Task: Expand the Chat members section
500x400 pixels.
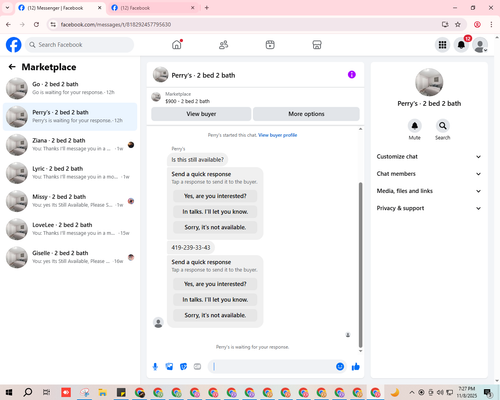Action: click(x=429, y=174)
